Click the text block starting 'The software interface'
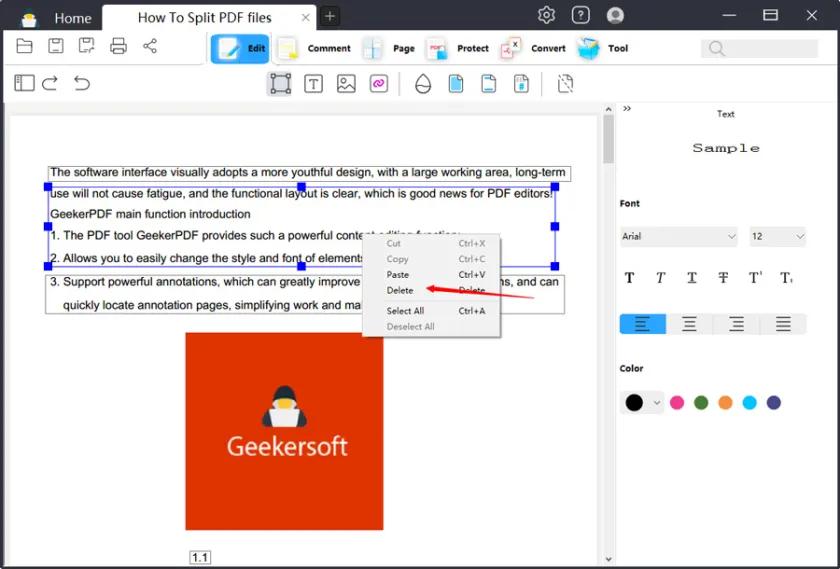The width and height of the screenshot is (840, 569). [x=309, y=173]
